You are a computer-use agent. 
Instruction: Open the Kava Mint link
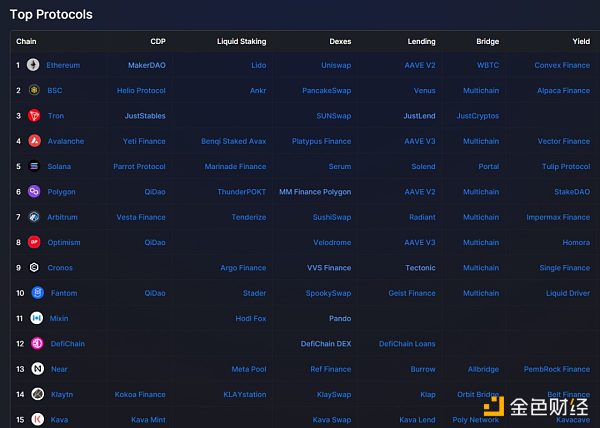coord(148,420)
